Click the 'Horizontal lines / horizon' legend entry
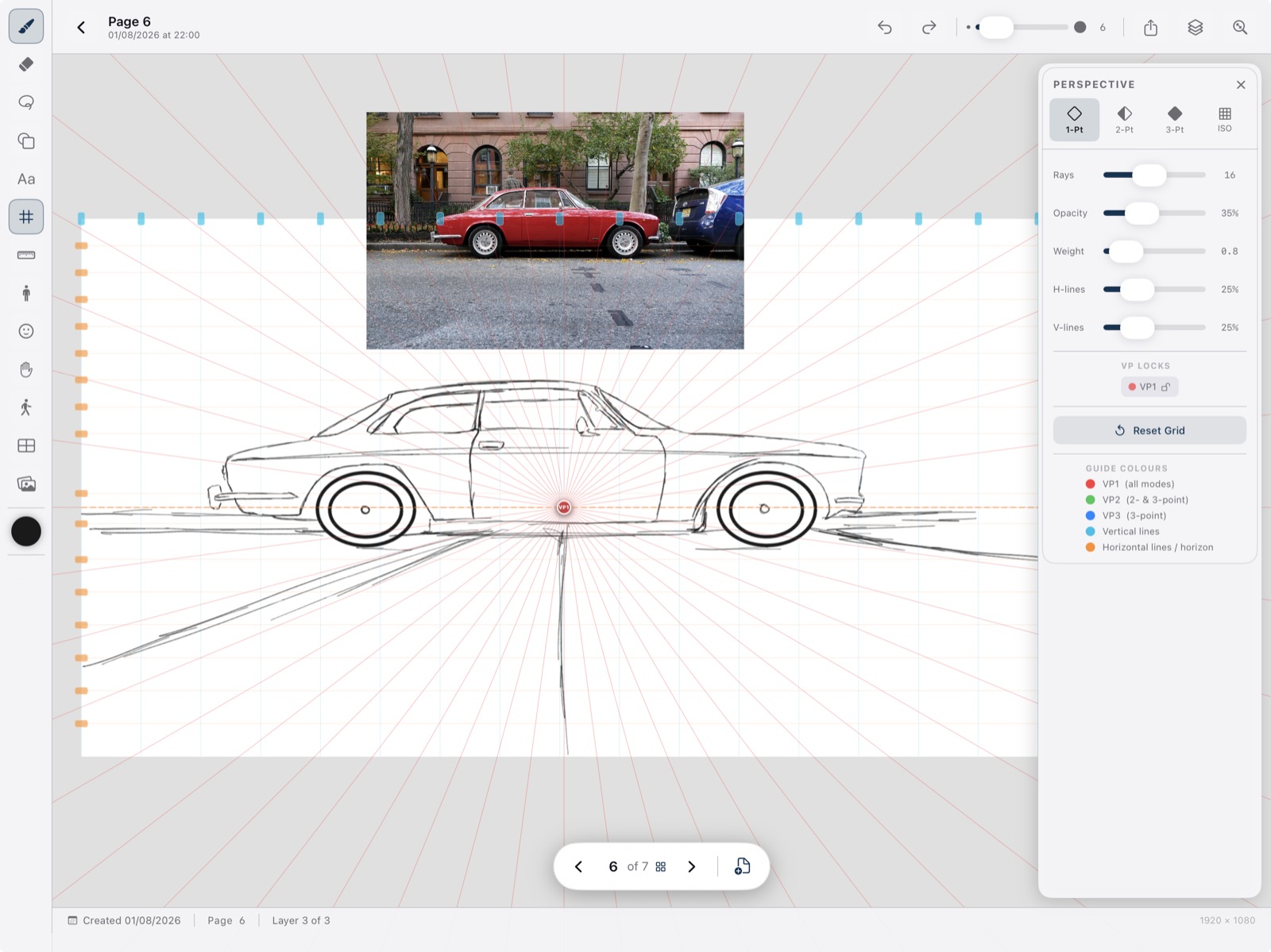Screen dimensions: 1271x952 1149,547
